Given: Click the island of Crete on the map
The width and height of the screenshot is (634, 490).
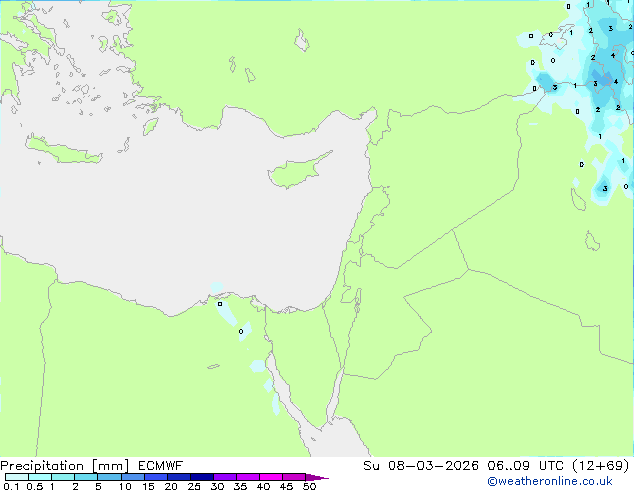Looking at the screenshot, I should point(63,151).
